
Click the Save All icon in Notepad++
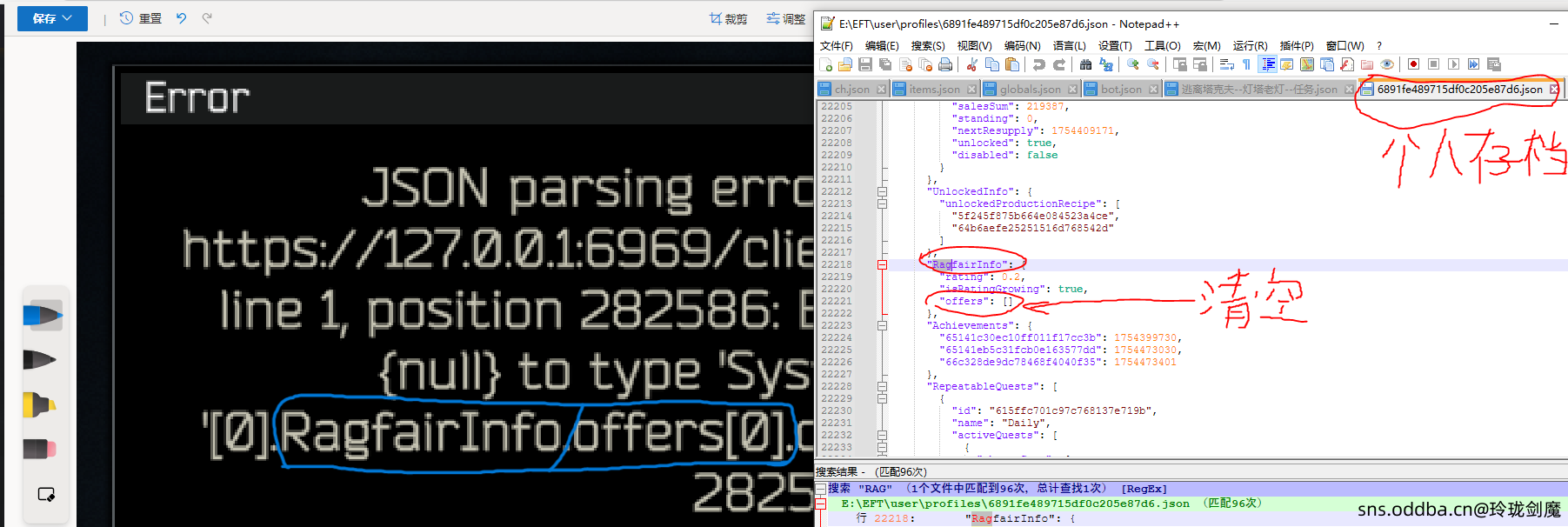[885, 64]
